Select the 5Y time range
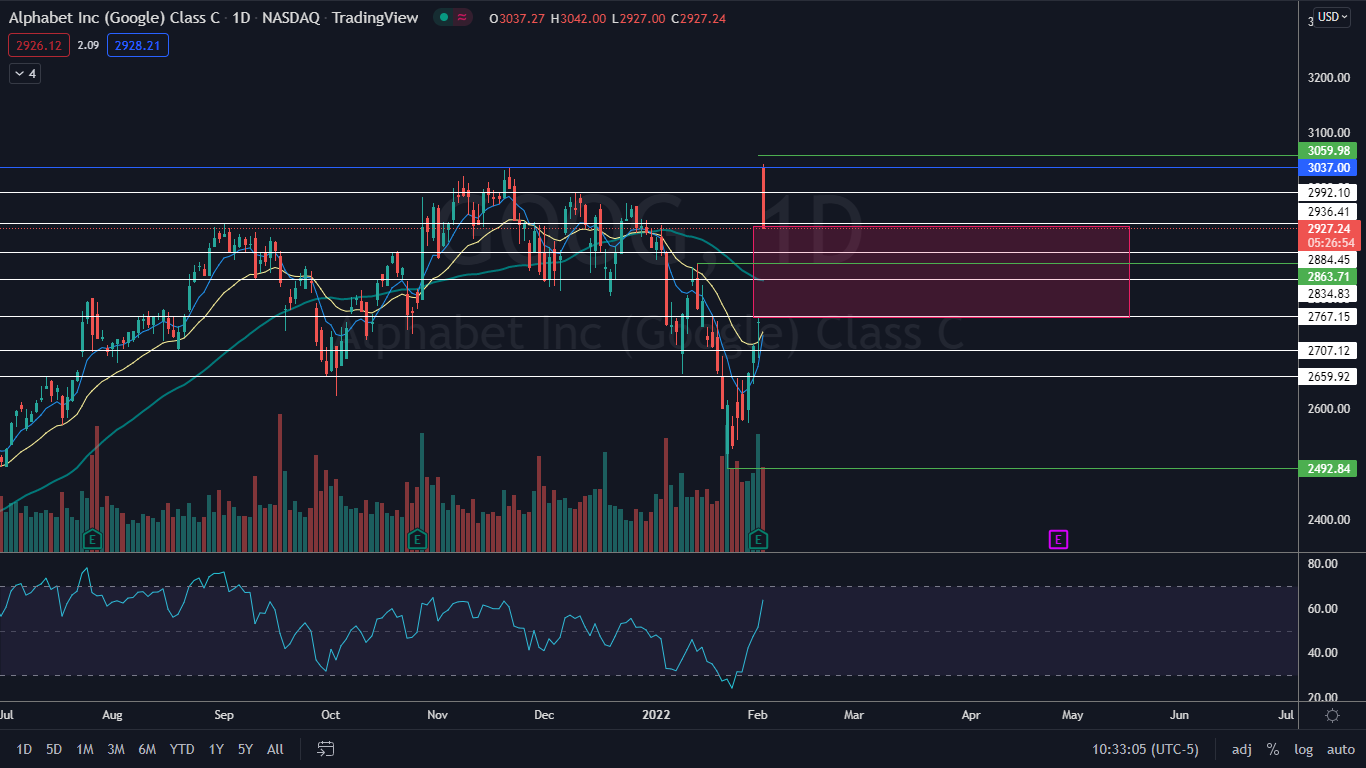Image resolution: width=1366 pixels, height=768 pixels. (x=245, y=749)
